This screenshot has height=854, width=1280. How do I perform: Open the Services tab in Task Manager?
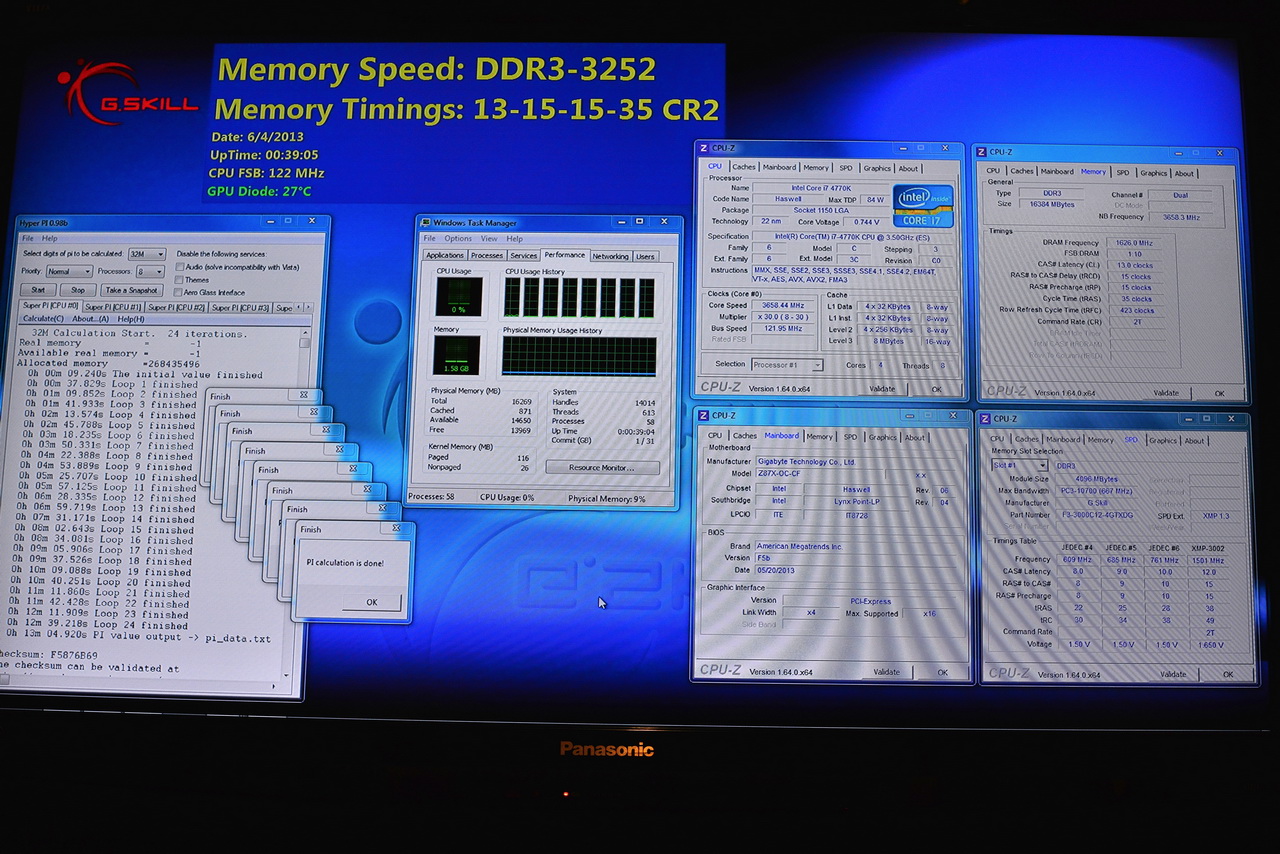524,256
